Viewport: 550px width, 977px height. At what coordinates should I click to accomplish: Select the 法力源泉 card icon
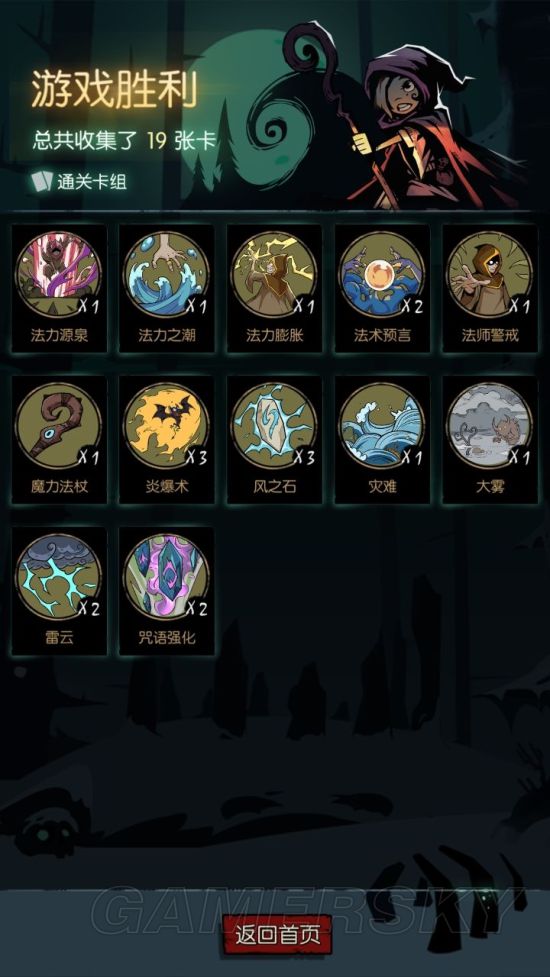click(59, 275)
